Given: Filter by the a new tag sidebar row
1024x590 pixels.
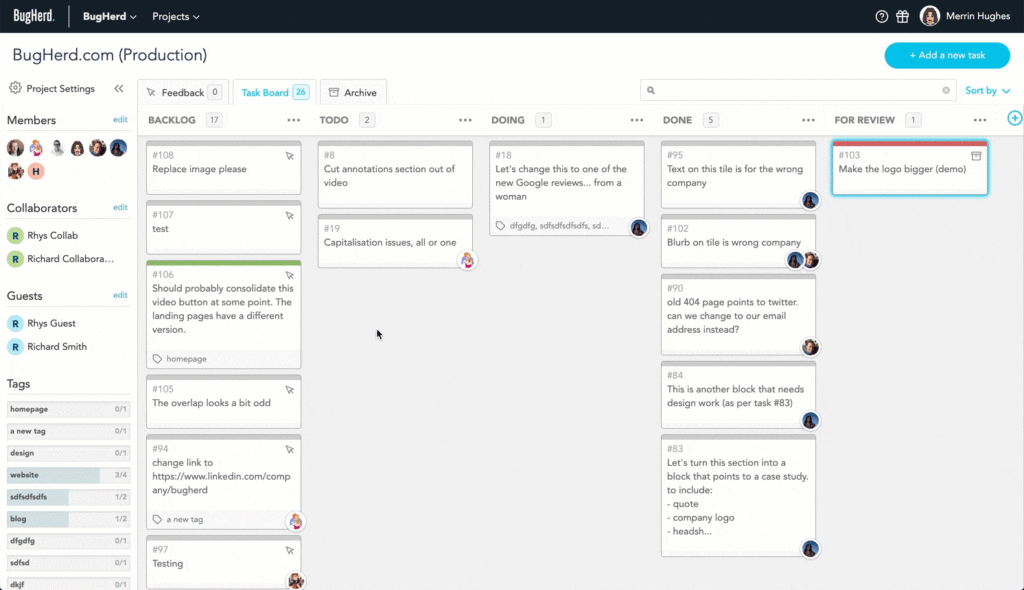Looking at the screenshot, I should pyautogui.click(x=68, y=431).
